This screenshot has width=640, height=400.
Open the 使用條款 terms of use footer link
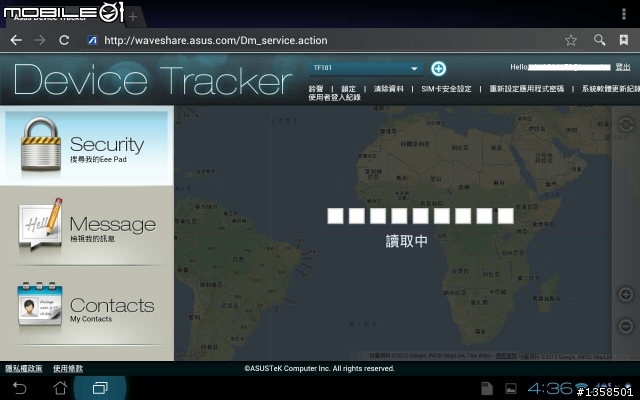(x=68, y=369)
